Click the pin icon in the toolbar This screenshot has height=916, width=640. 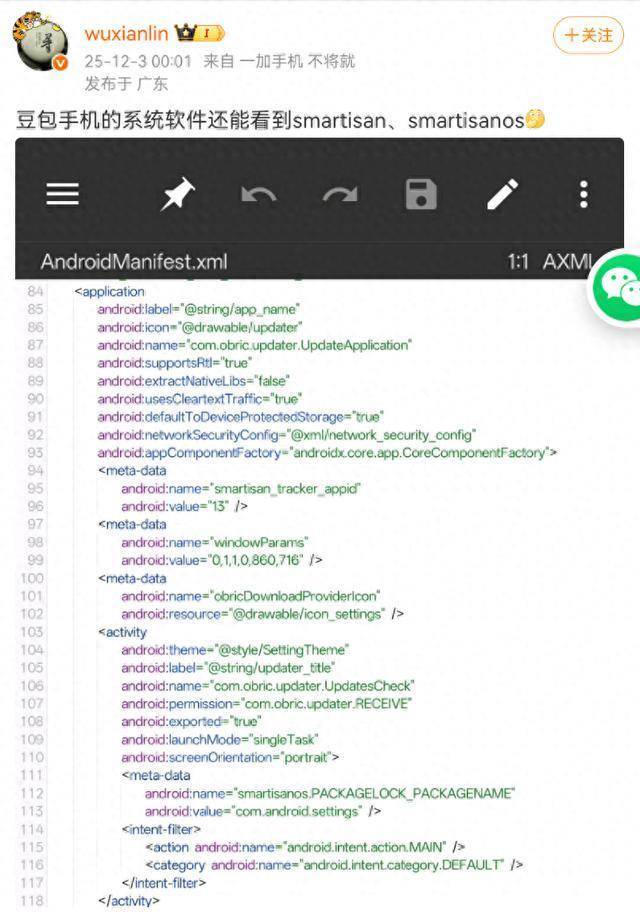coord(179,194)
